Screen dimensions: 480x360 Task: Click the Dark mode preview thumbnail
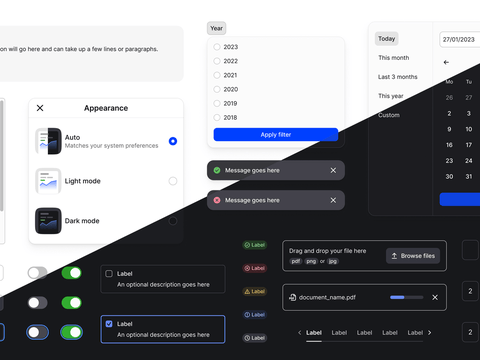click(48, 221)
